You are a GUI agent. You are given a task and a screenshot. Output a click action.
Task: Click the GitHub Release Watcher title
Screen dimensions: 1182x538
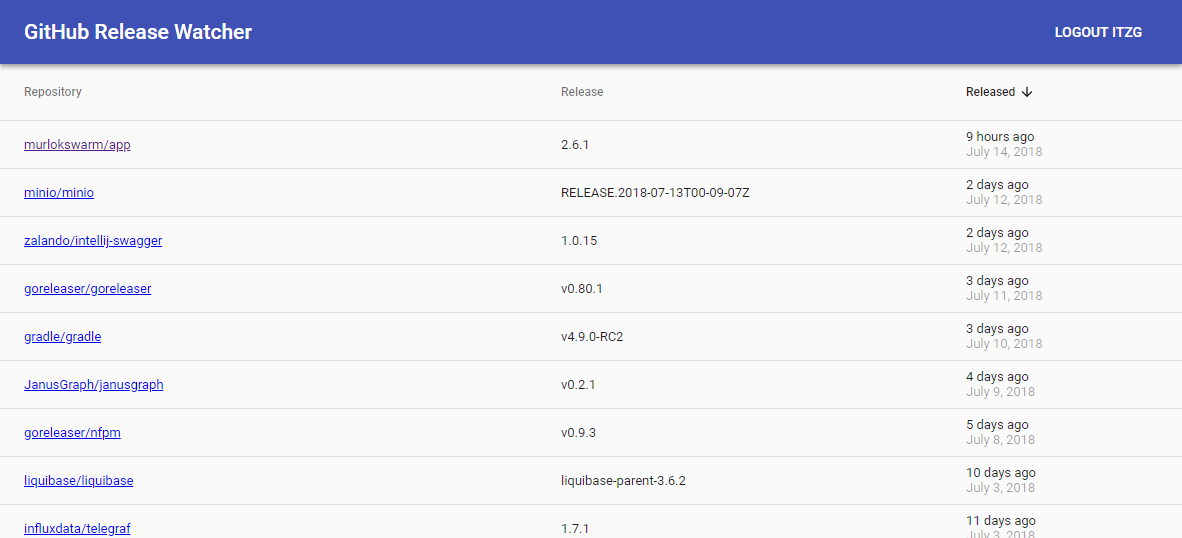[138, 32]
